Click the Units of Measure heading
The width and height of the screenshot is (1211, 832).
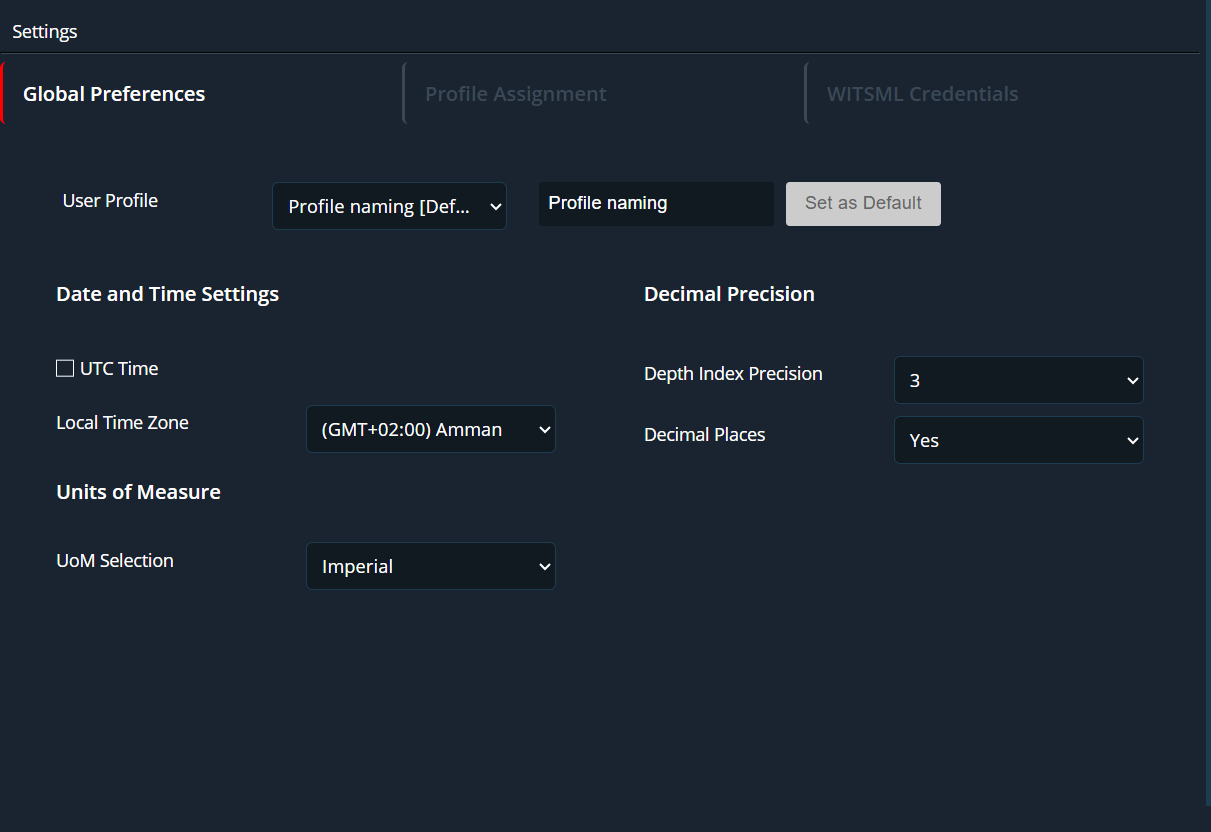click(x=138, y=492)
